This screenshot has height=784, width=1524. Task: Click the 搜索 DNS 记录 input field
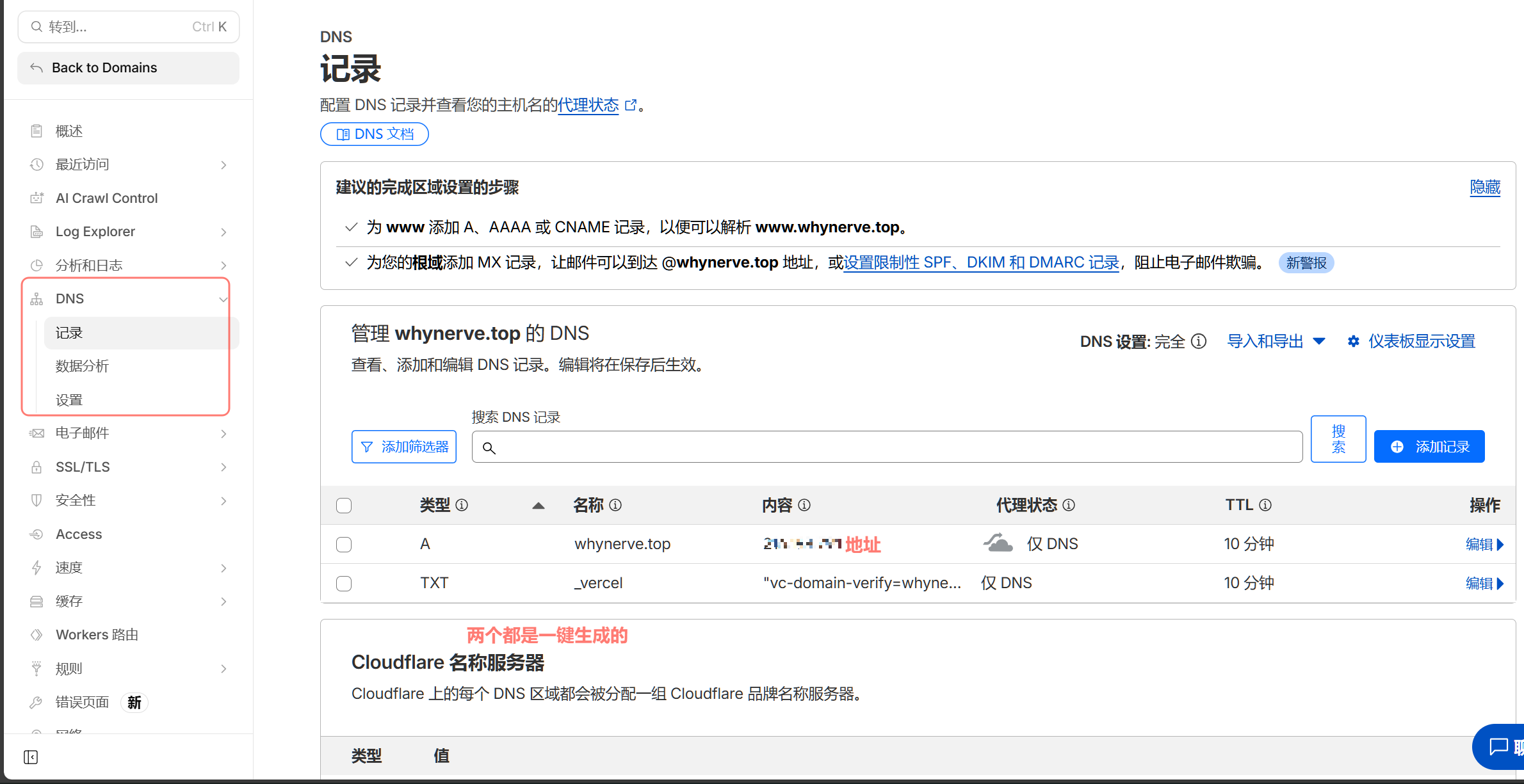887,447
